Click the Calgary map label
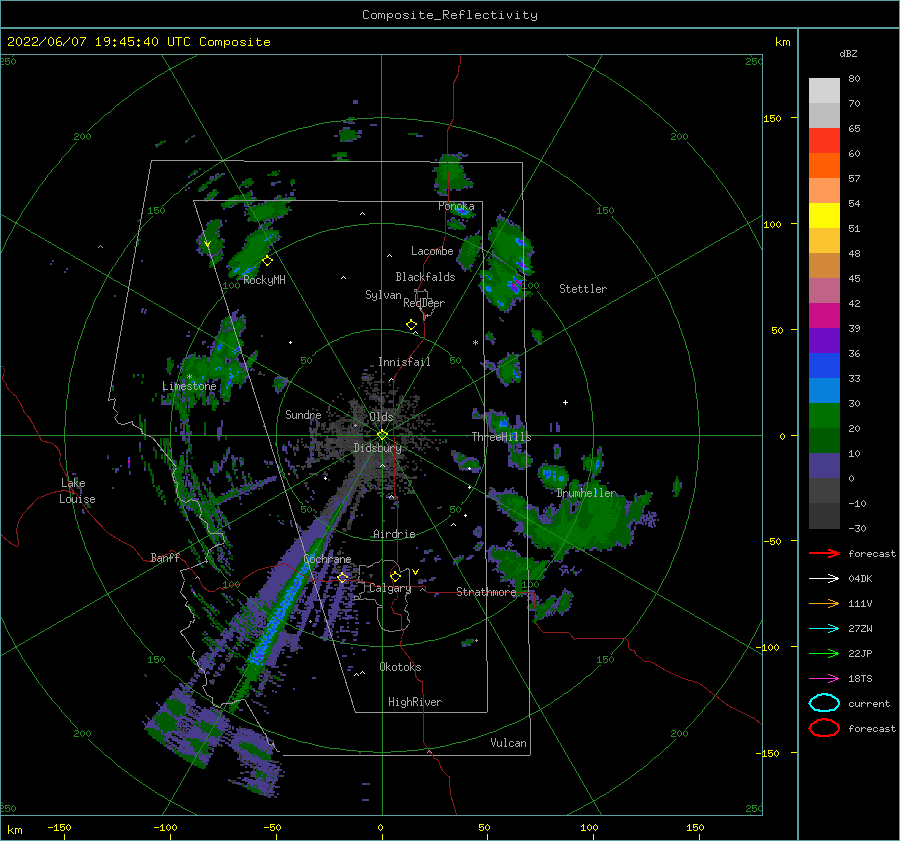The image size is (900, 841). [390, 588]
